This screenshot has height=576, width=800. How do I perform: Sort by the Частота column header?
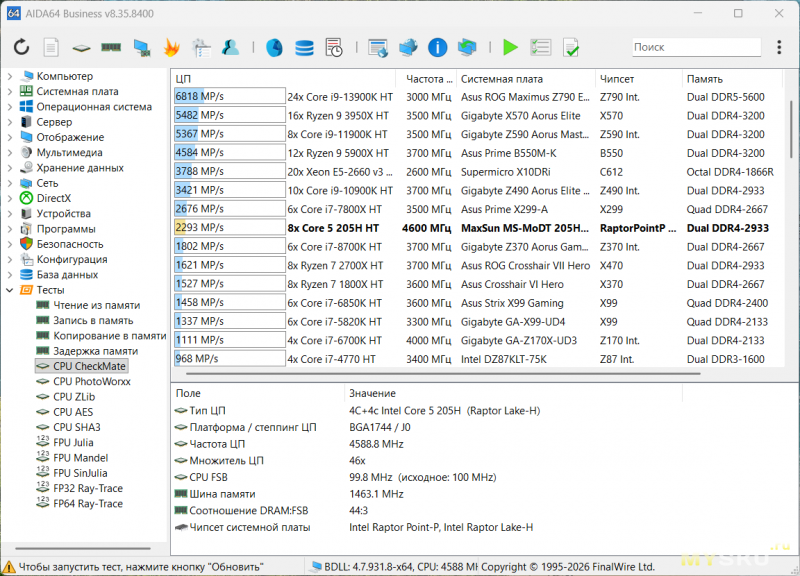coord(429,79)
